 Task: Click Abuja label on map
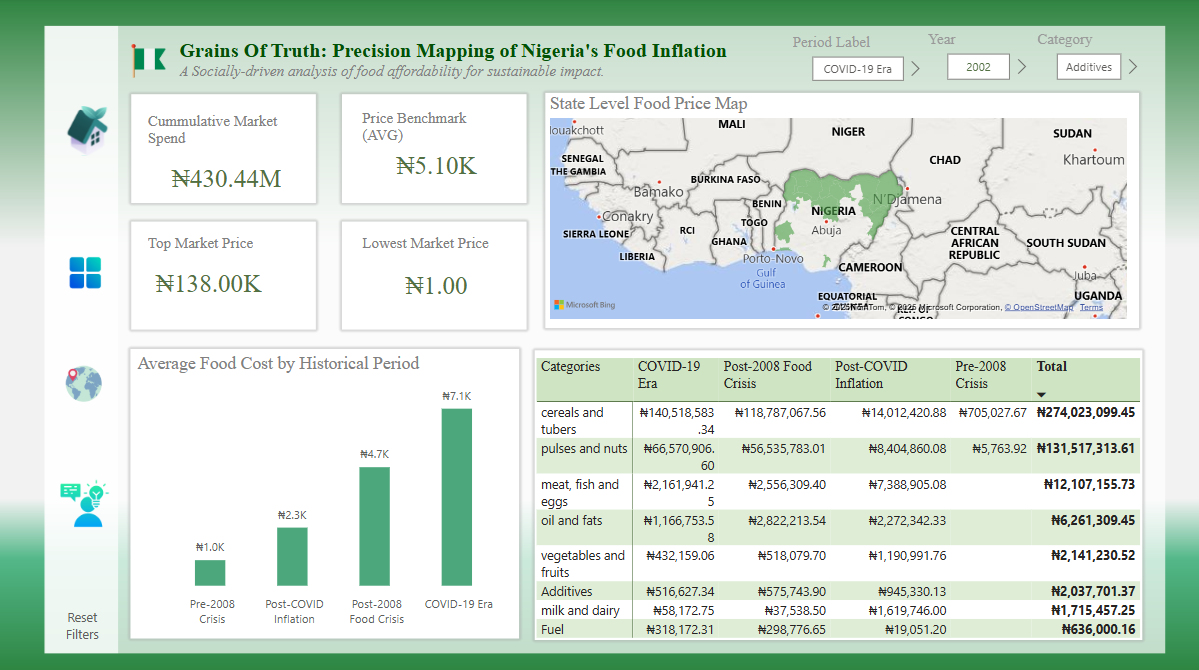point(826,230)
